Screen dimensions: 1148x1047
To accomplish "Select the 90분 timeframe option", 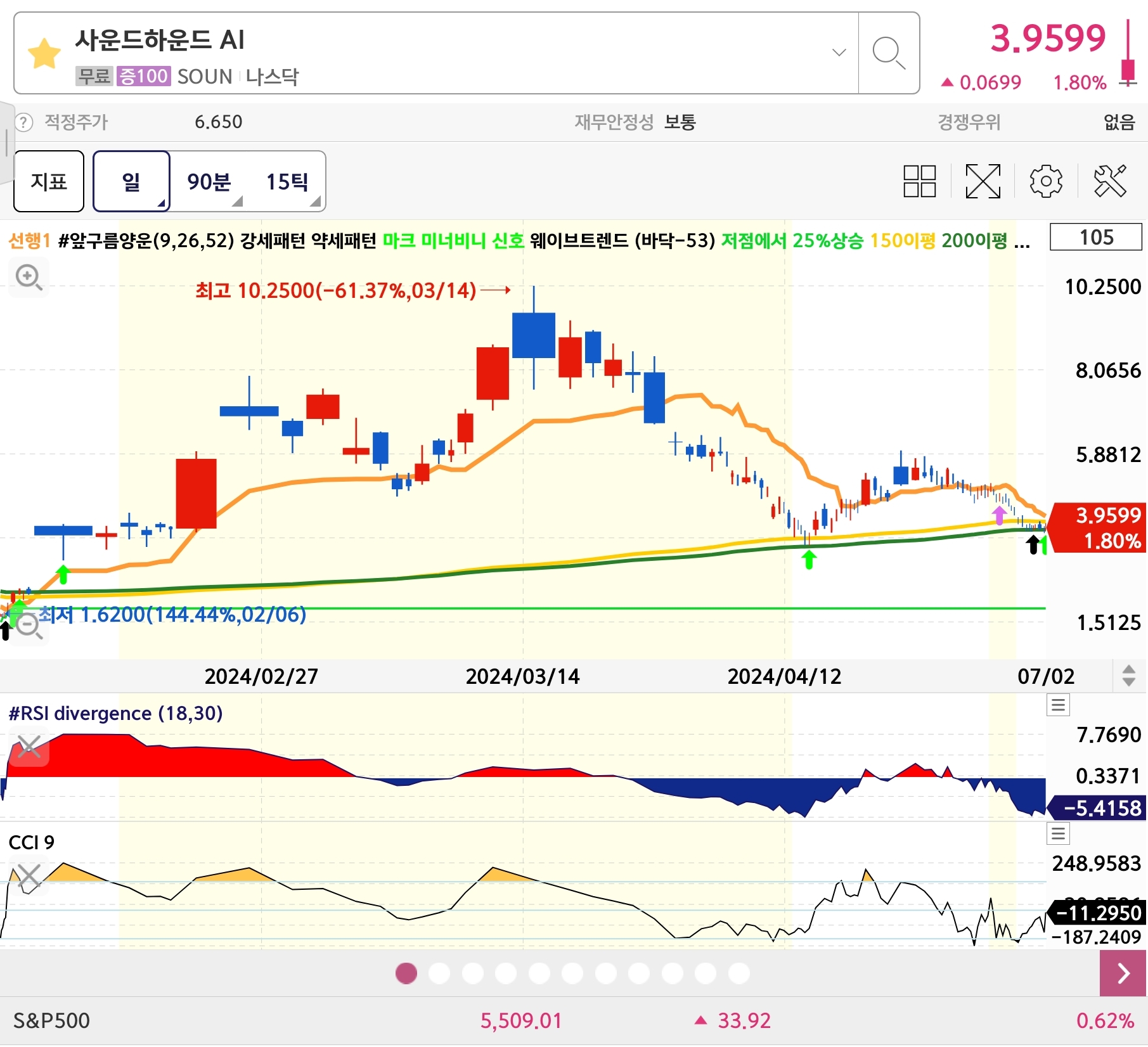I will 209,181.
